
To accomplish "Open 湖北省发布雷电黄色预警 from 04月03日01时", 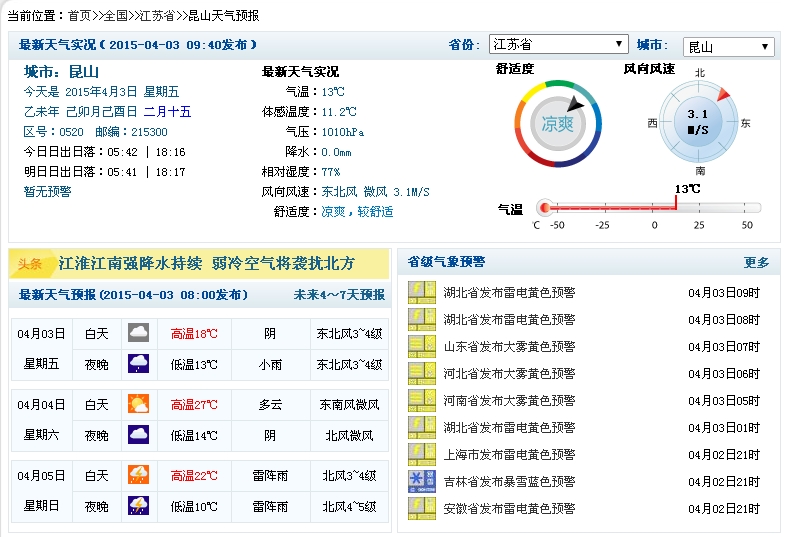I will pyautogui.click(x=509, y=427).
